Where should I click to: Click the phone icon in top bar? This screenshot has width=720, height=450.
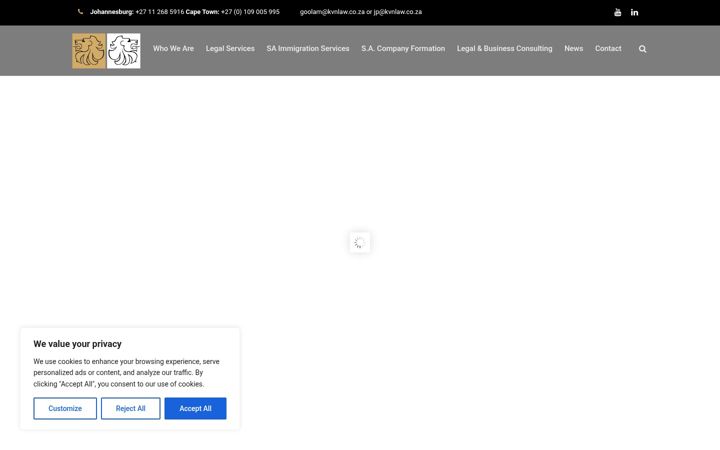(x=80, y=12)
